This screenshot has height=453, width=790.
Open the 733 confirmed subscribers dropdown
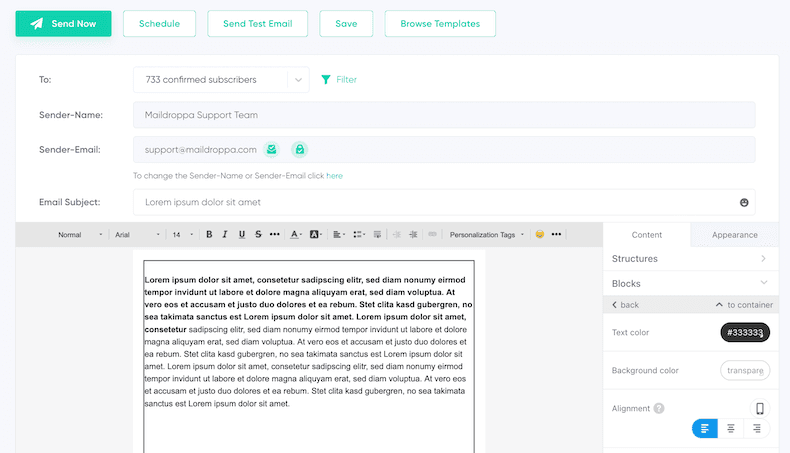[221, 80]
